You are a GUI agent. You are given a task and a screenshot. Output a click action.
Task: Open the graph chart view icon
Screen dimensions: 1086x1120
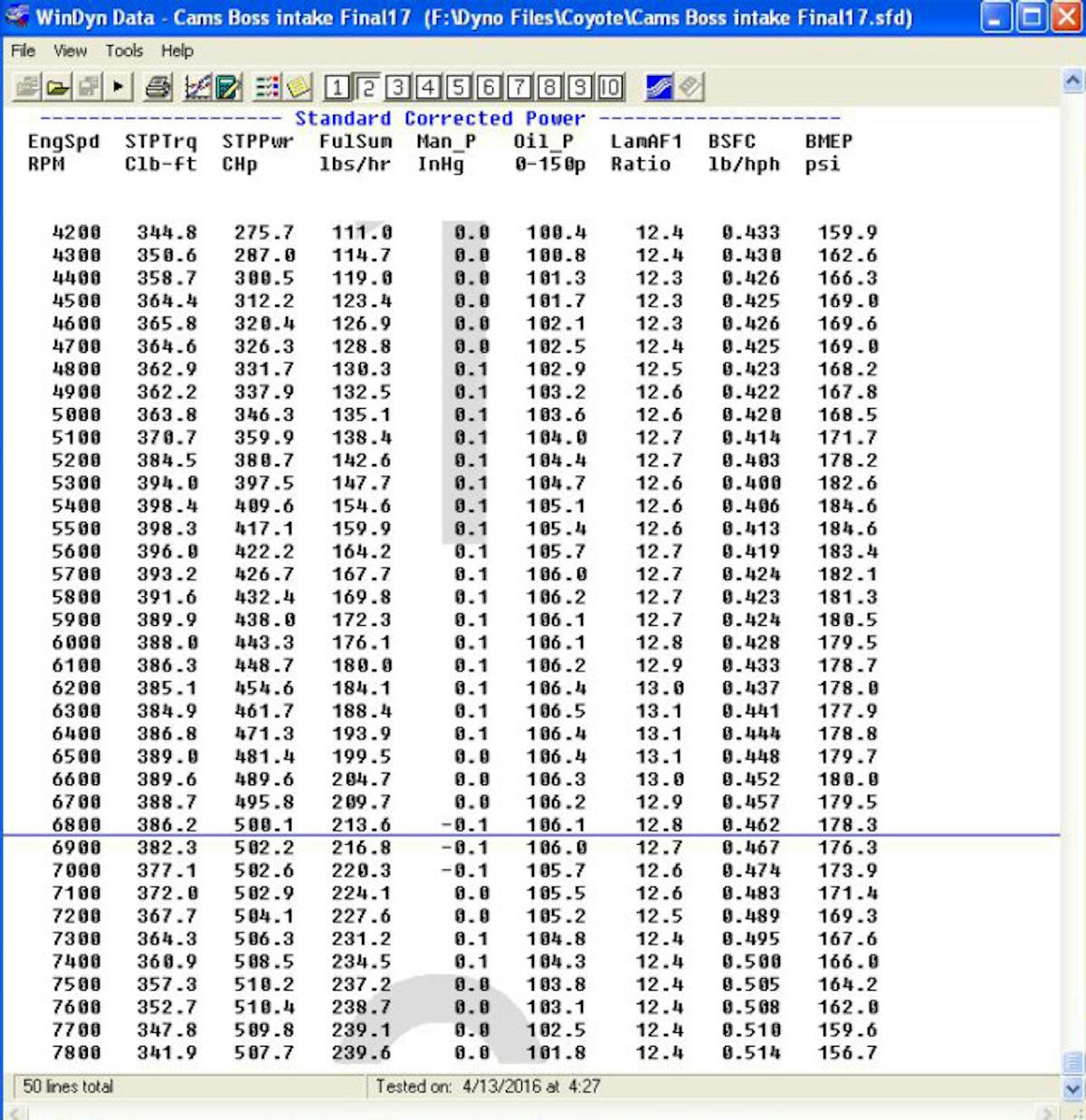point(197,87)
